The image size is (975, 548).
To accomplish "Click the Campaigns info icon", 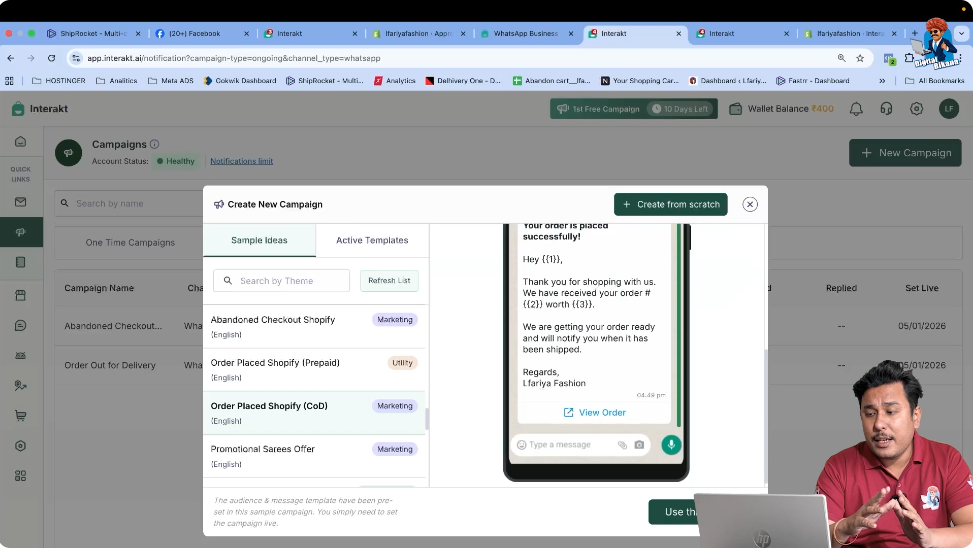I will tap(154, 144).
